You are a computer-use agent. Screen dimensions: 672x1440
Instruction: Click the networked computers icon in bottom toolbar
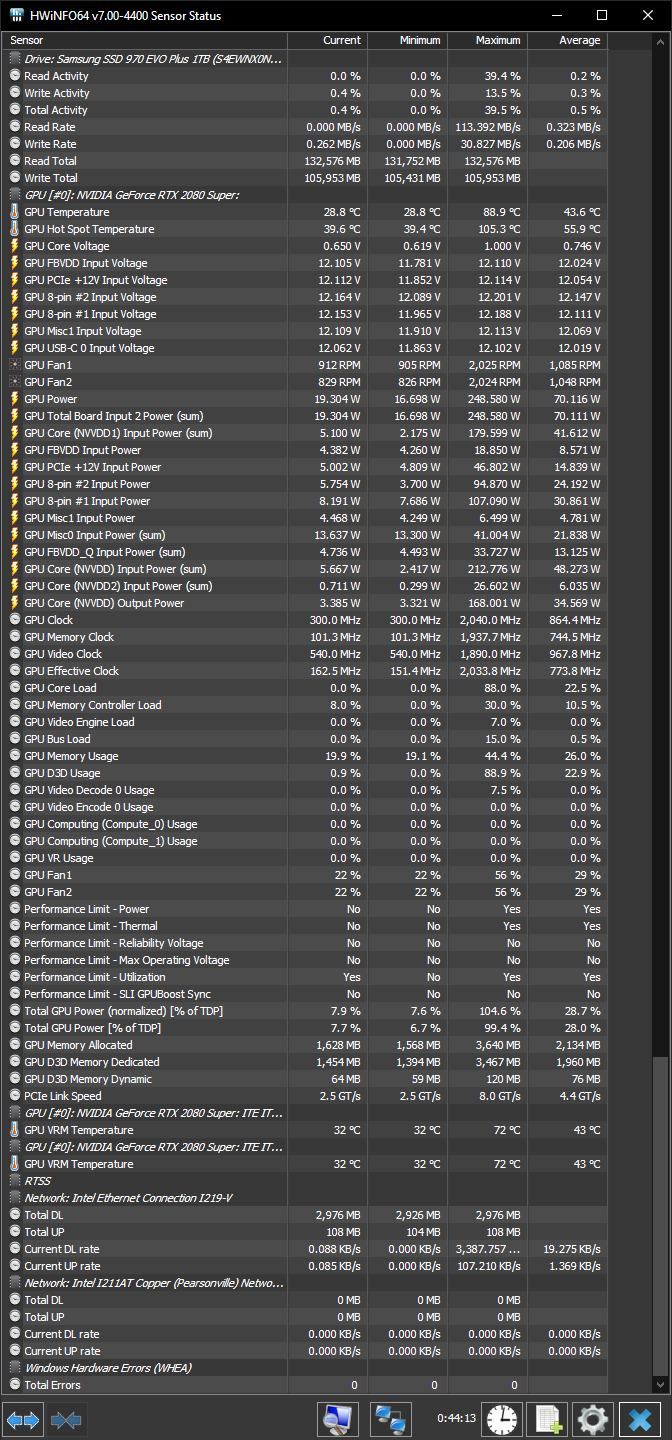(391, 1419)
